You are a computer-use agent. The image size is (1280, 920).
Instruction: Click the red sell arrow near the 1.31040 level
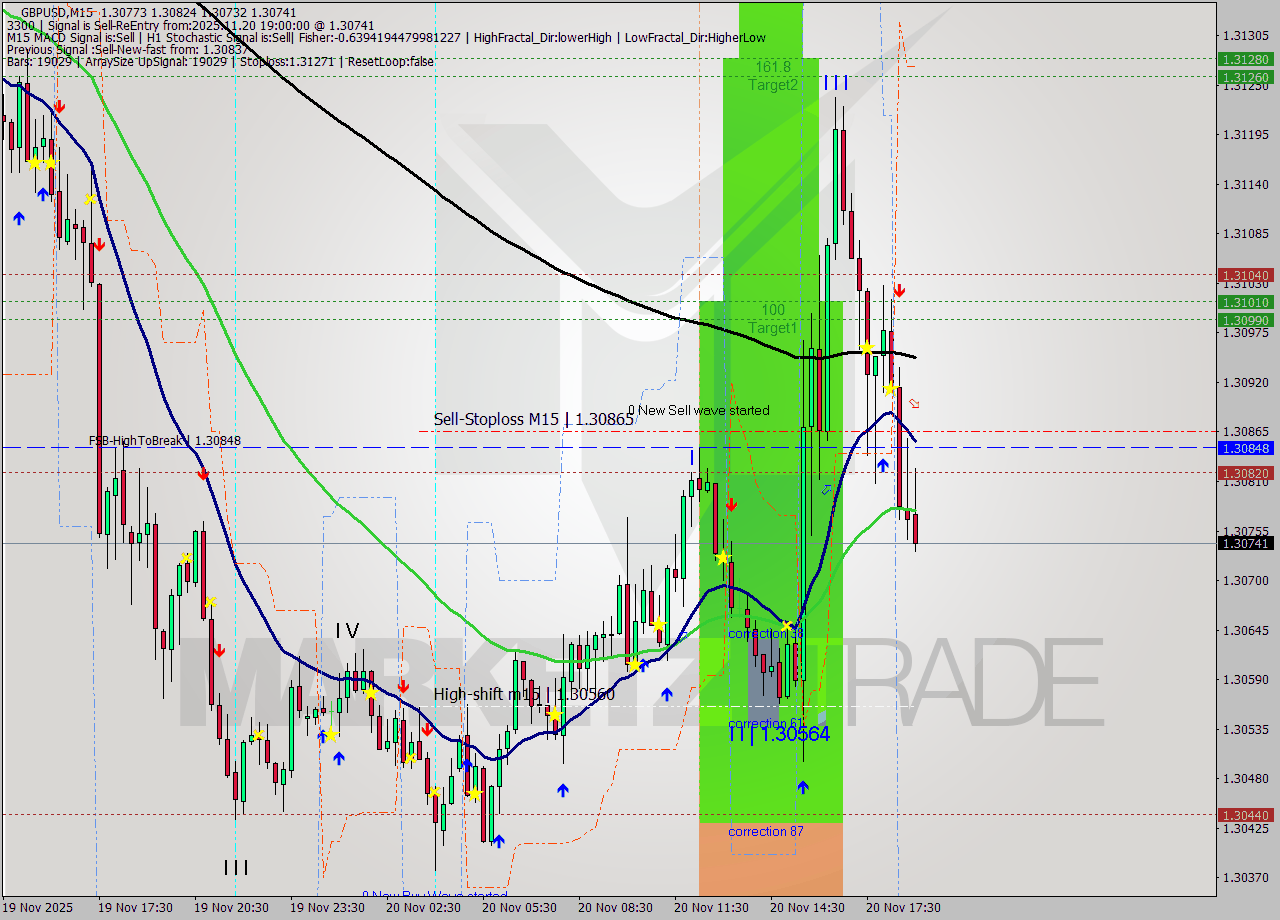899,291
